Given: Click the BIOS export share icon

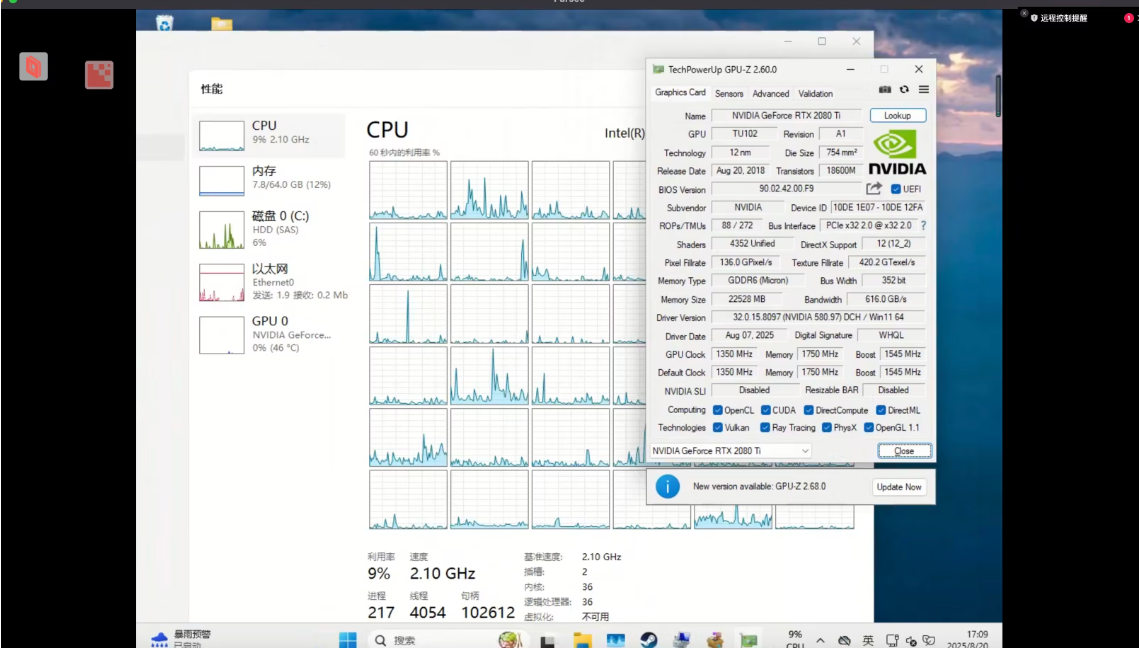Looking at the screenshot, I should pyautogui.click(x=874, y=189).
